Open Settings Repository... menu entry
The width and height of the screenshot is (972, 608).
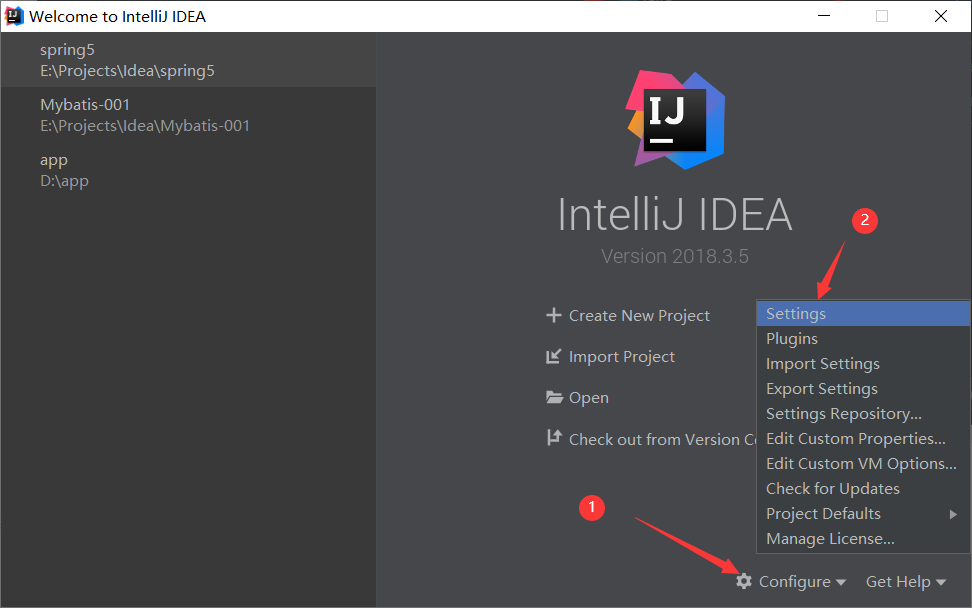click(863, 414)
